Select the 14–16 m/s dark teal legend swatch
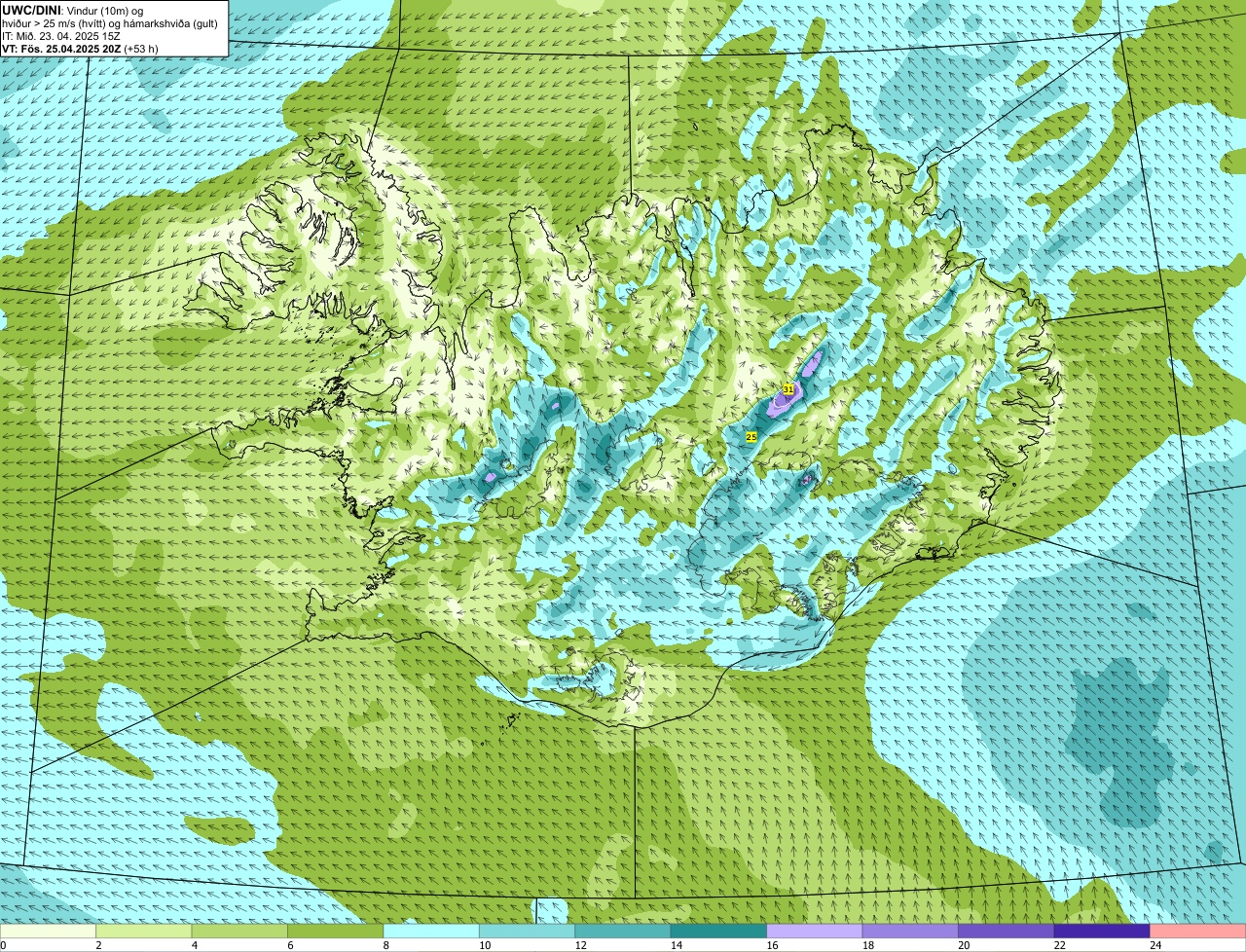This screenshot has height=952, width=1246. pos(719,931)
